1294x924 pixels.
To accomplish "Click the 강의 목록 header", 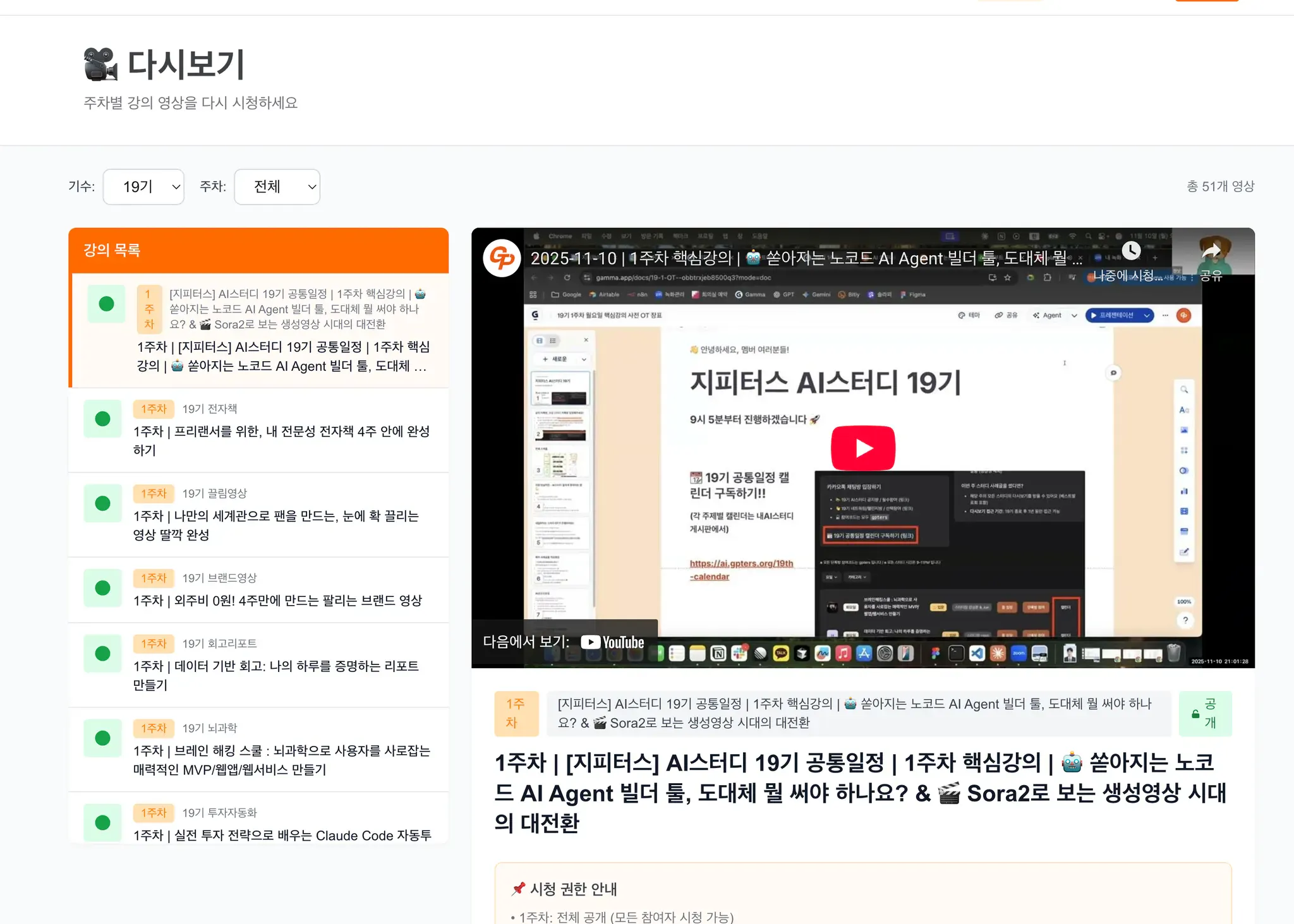I will [x=258, y=250].
